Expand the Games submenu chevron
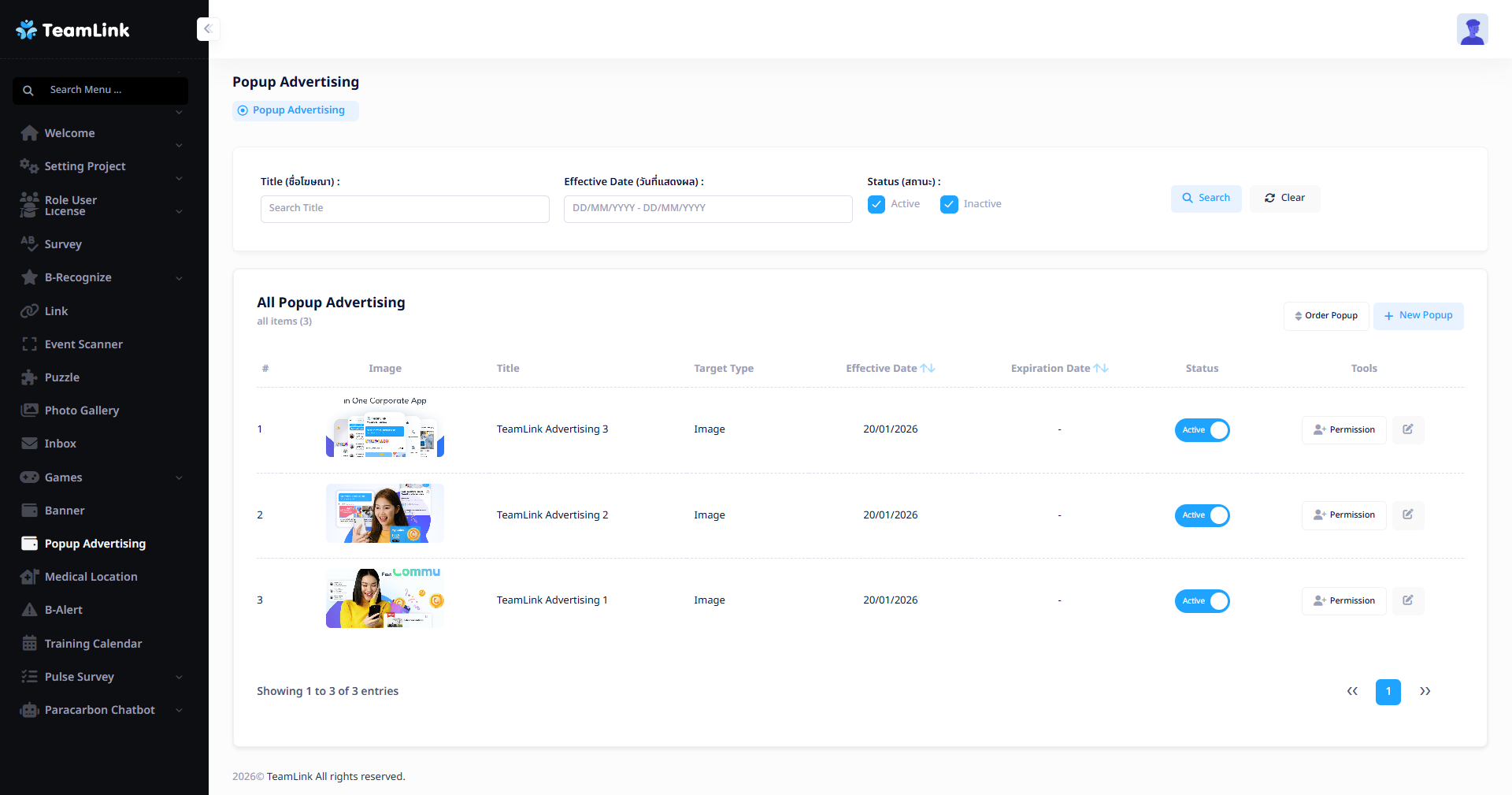Image resolution: width=1512 pixels, height=795 pixels. click(179, 477)
